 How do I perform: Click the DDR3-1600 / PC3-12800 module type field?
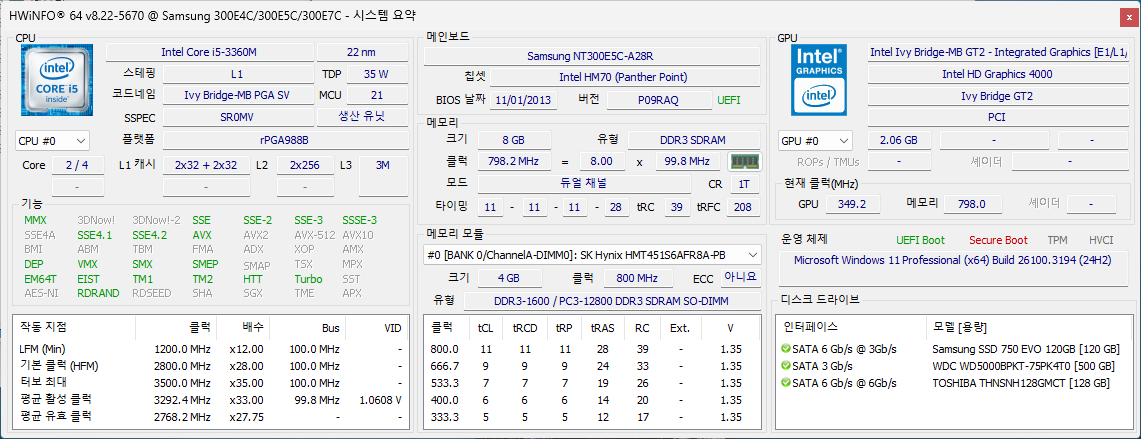click(611, 301)
